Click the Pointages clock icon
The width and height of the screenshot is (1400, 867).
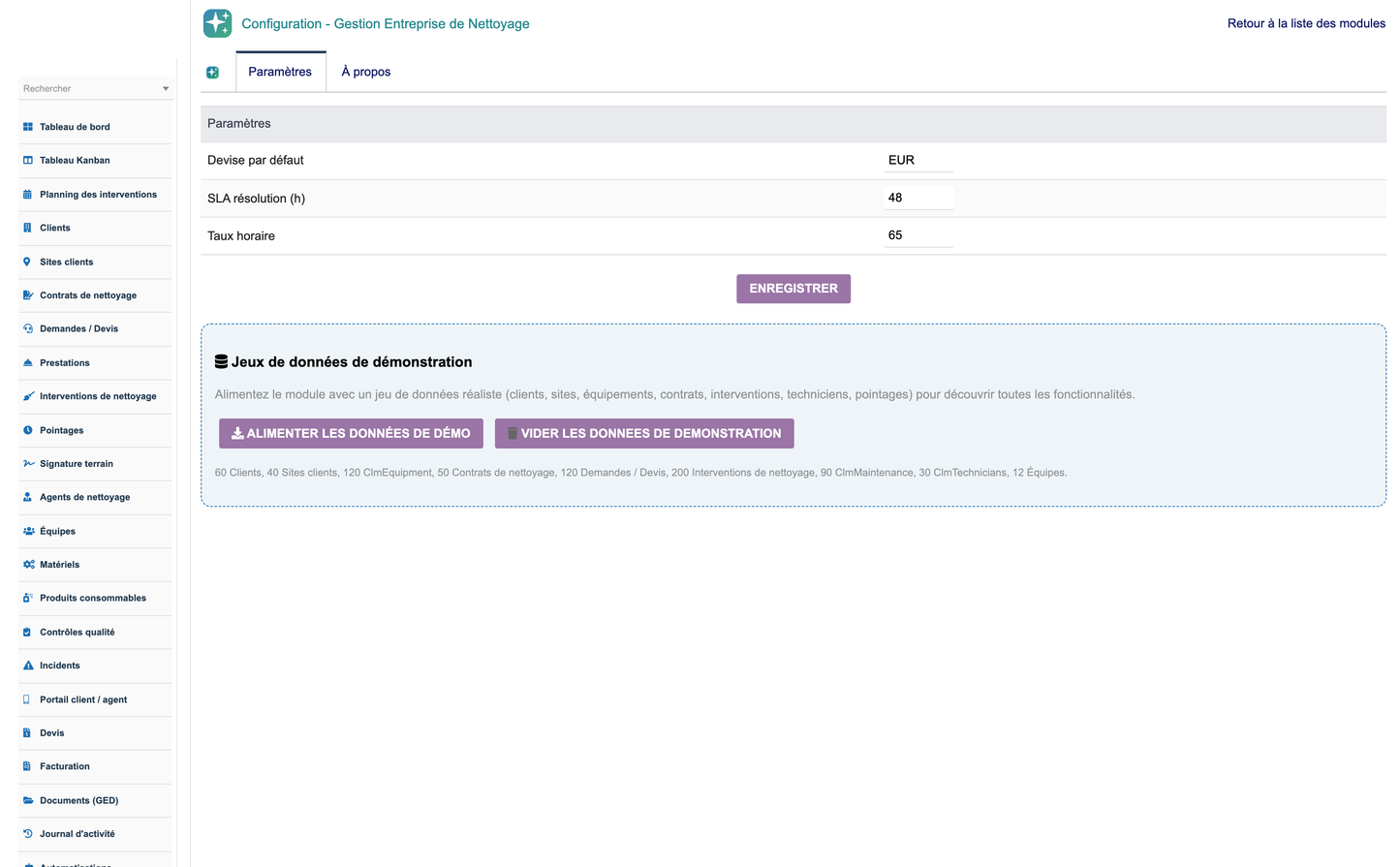[28, 430]
